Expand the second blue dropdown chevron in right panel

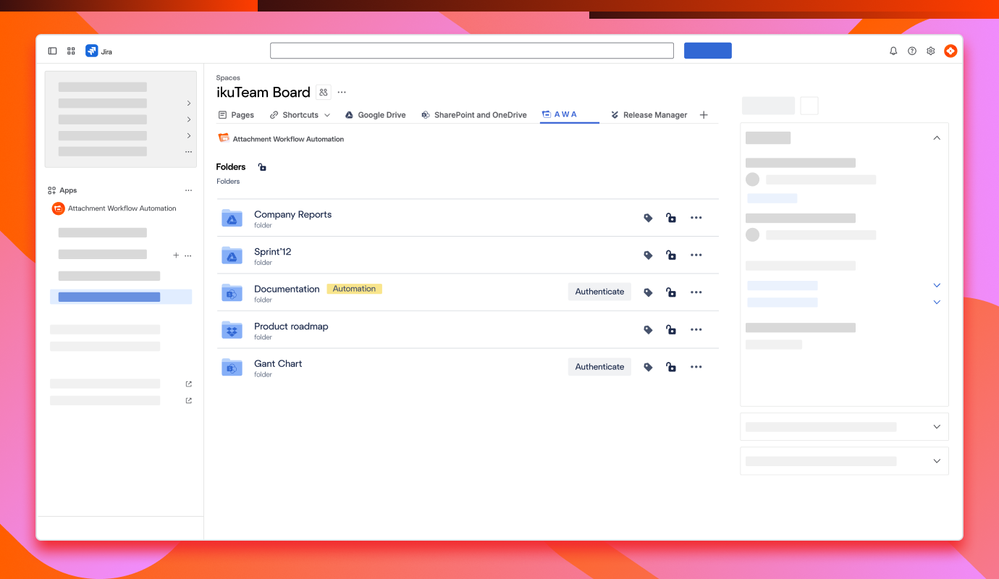tap(937, 302)
